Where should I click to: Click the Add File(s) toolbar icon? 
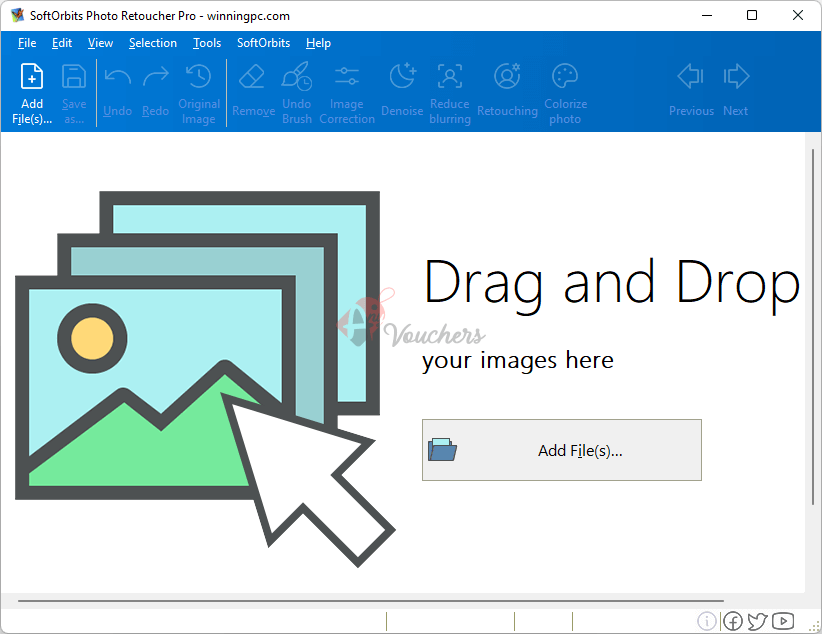32,78
